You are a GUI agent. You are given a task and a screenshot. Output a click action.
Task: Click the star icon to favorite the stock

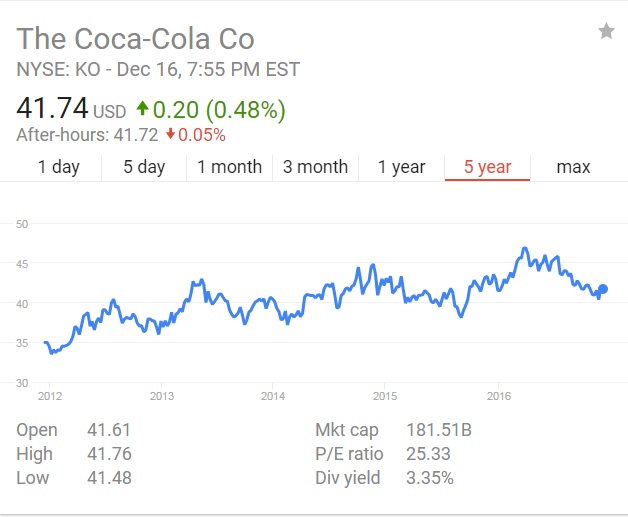(x=606, y=32)
